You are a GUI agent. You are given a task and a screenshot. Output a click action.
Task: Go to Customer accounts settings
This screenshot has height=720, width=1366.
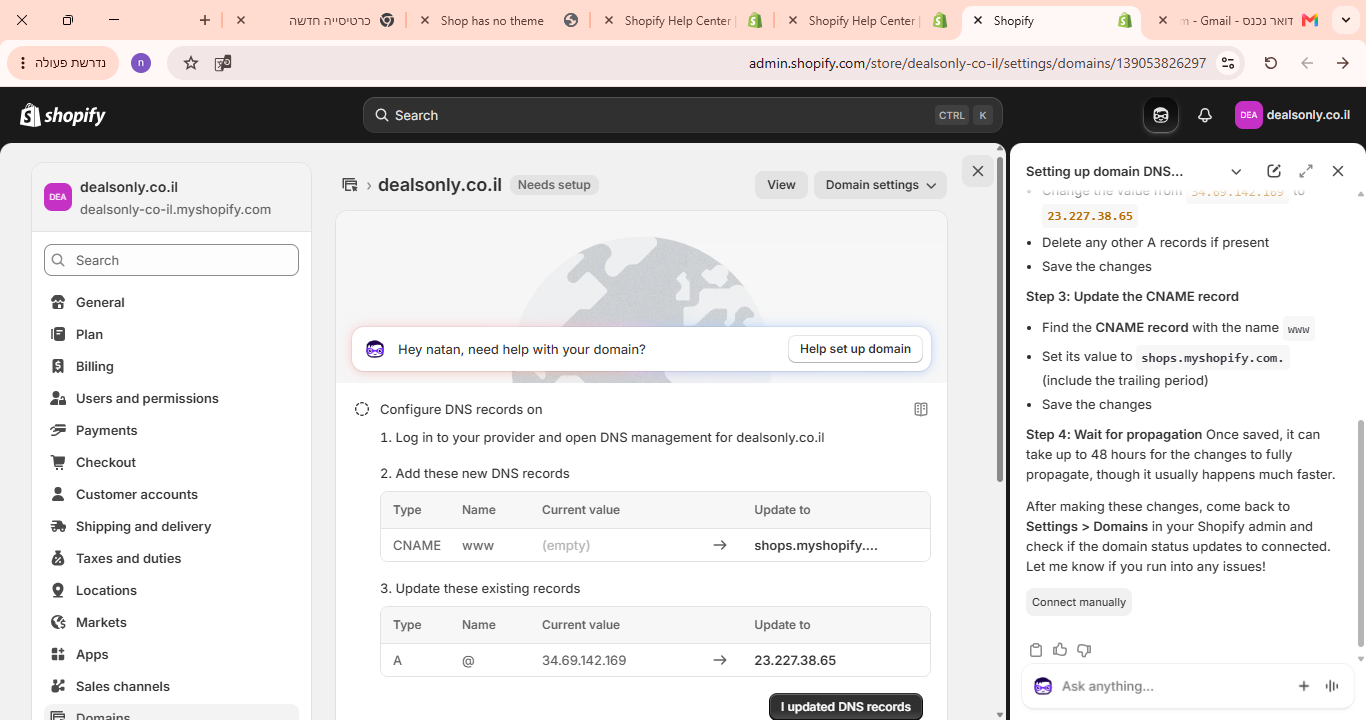[x=171, y=494]
